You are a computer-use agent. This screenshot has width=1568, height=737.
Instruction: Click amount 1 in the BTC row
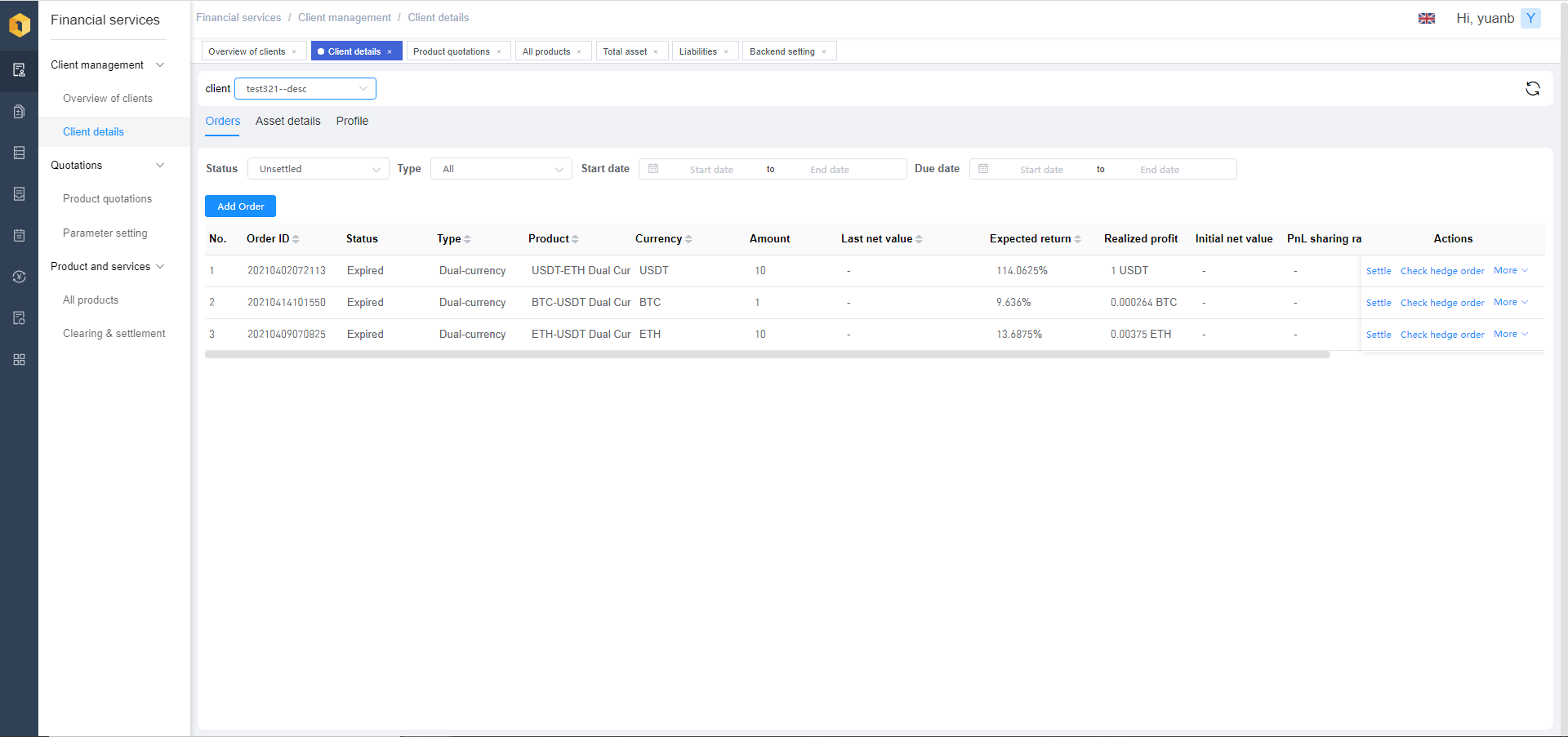click(x=757, y=302)
